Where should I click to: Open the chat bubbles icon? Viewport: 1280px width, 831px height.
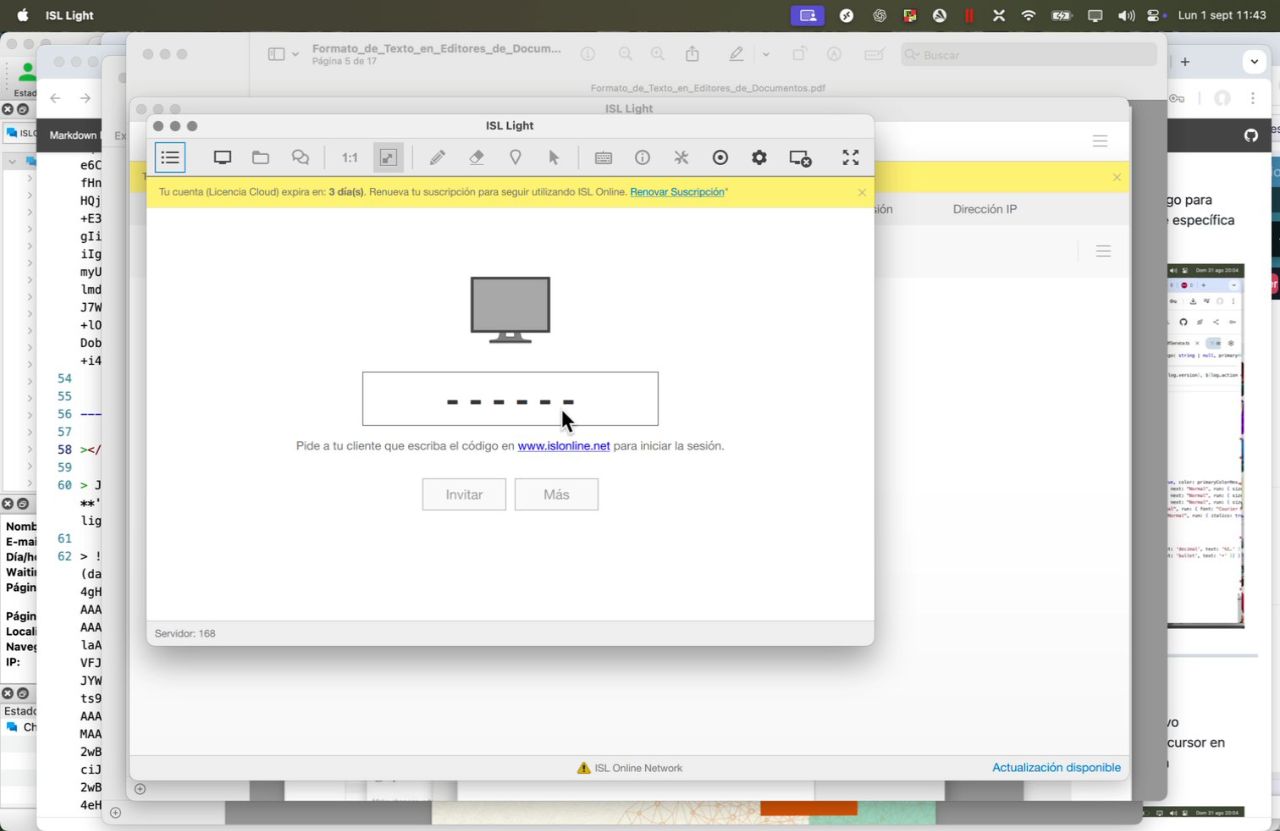(300, 157)
